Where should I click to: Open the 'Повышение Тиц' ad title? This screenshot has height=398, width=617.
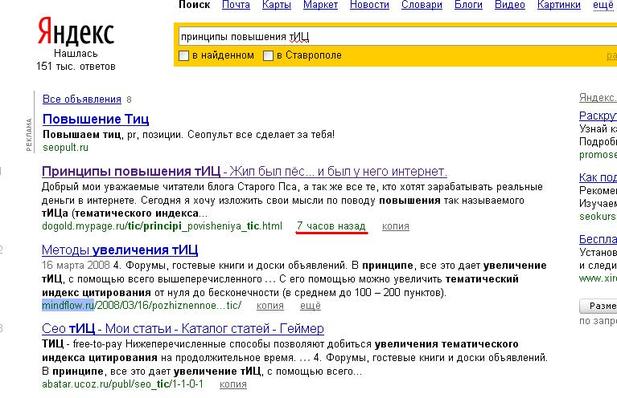[x=96, y=119]
